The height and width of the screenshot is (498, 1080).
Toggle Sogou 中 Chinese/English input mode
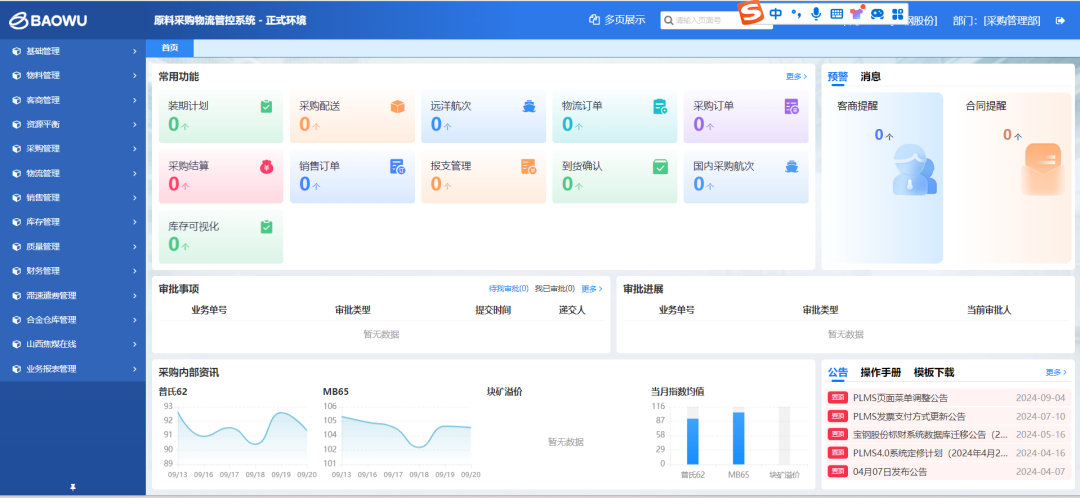tap(776, 14)
